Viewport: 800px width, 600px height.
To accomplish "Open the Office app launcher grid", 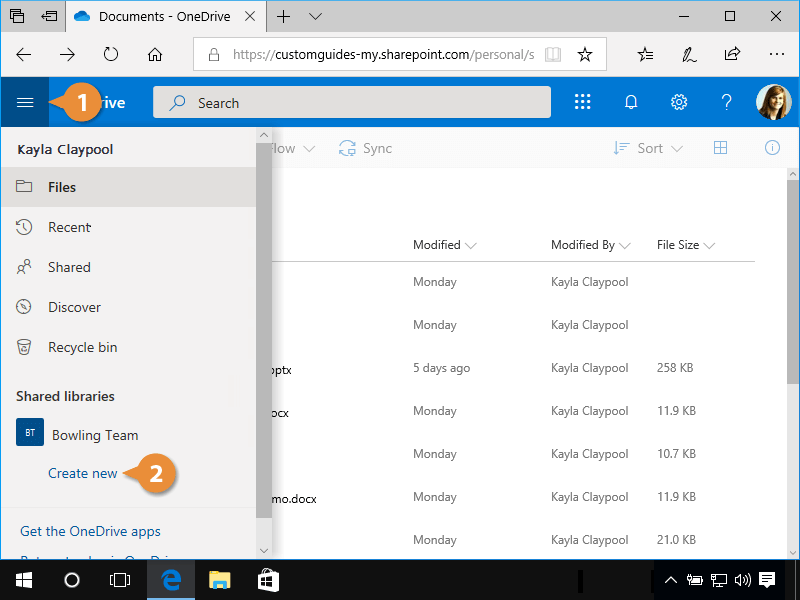I will [x=582, y=102].
